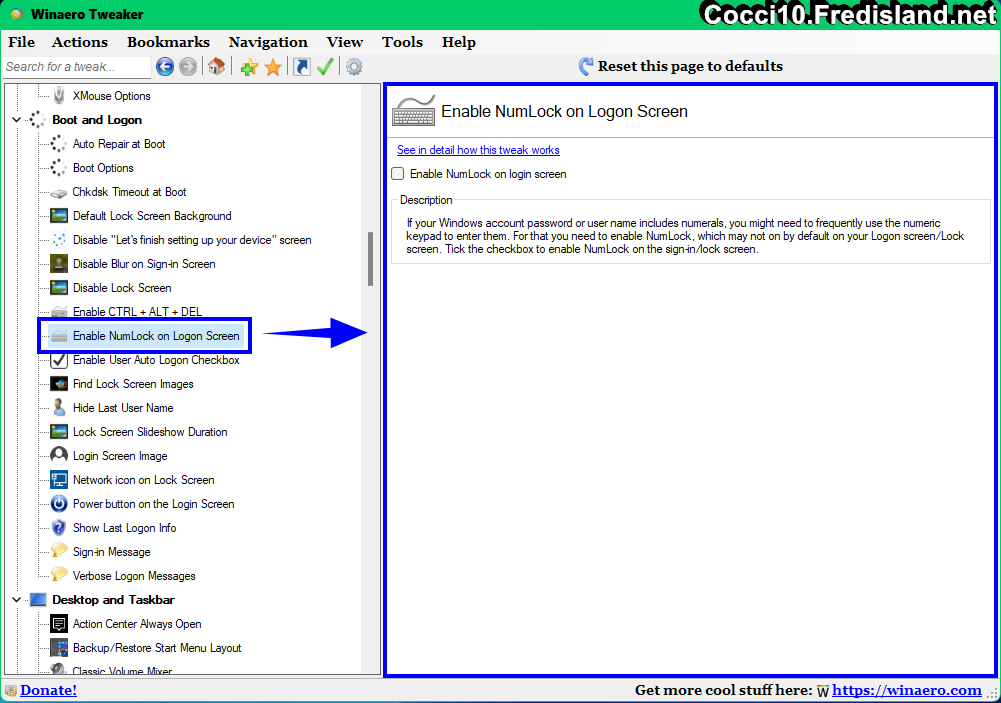Click the Sign-in Message speech bubble icon

coord(59,550)
